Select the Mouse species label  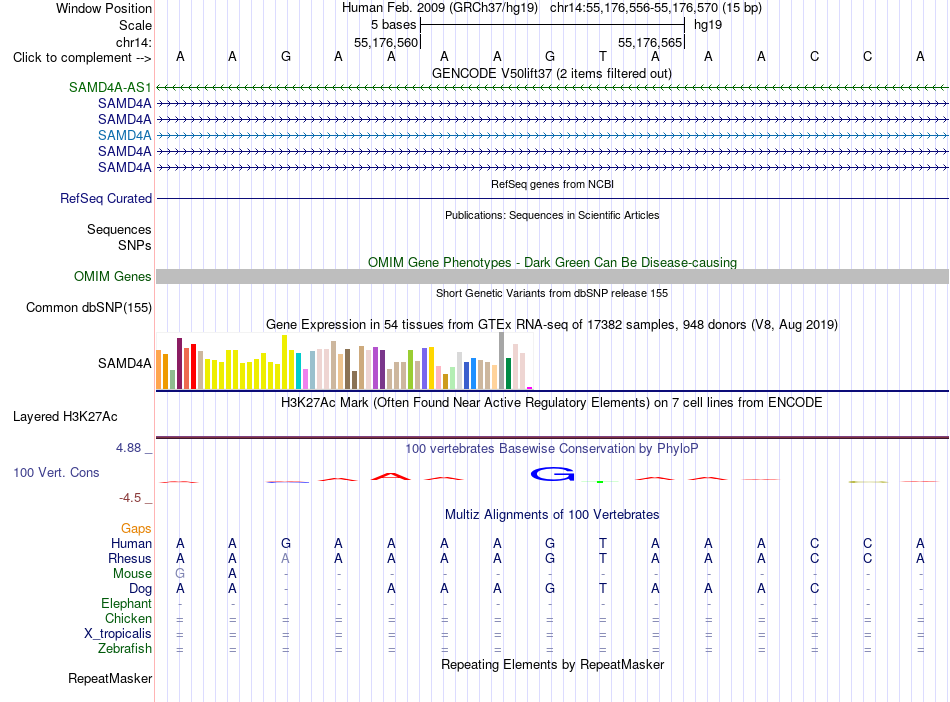[132, 573]
